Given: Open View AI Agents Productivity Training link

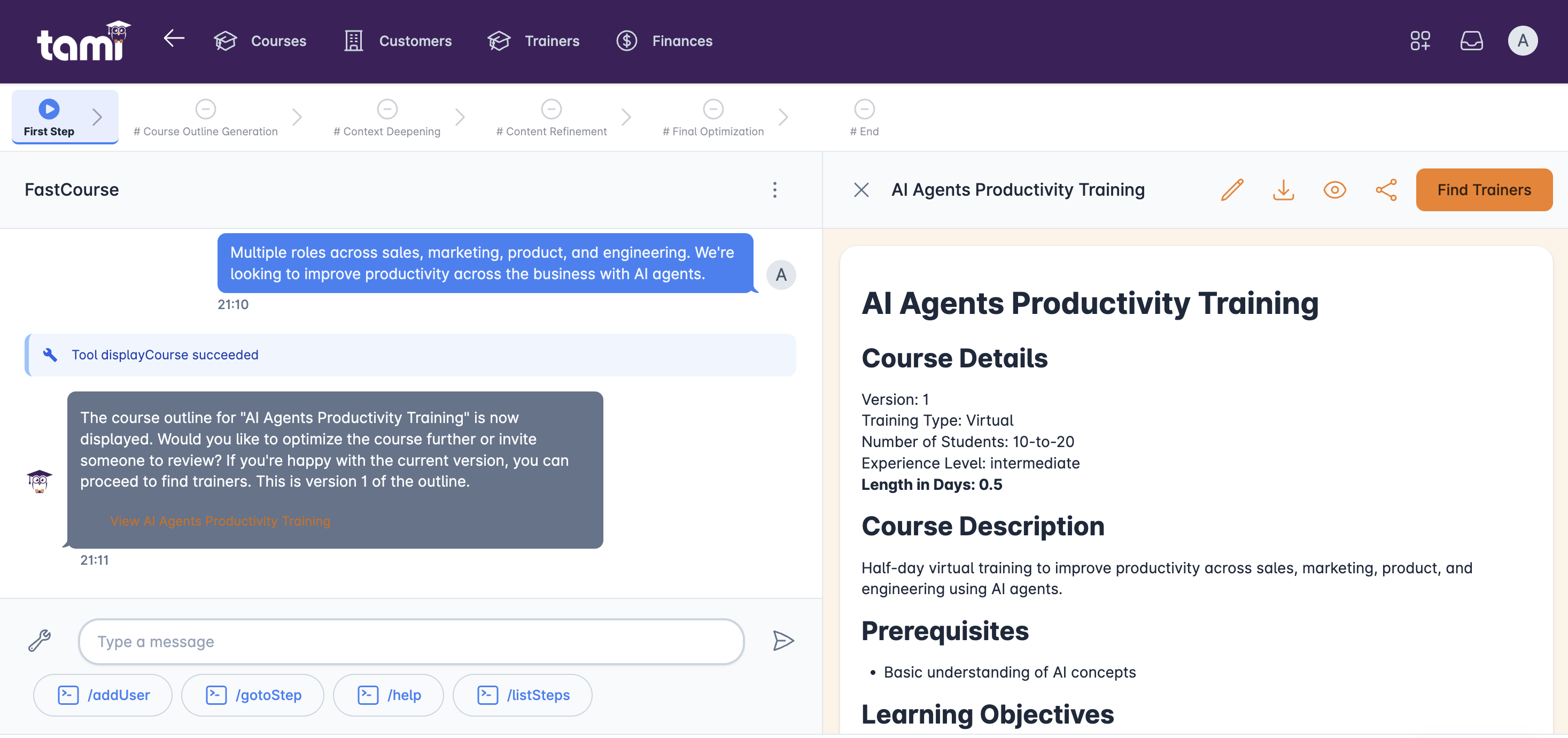Looking at the screenshot, I should tap(220, 521).
